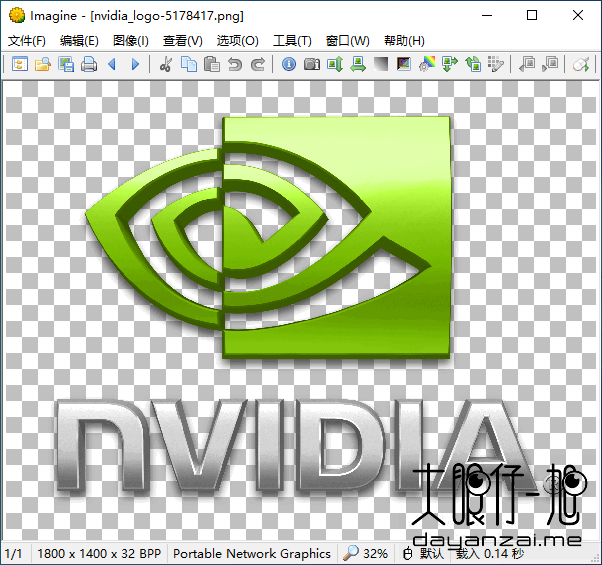Open the 选项(O) menu
This screenshot has width=602, height=565.
237,41
